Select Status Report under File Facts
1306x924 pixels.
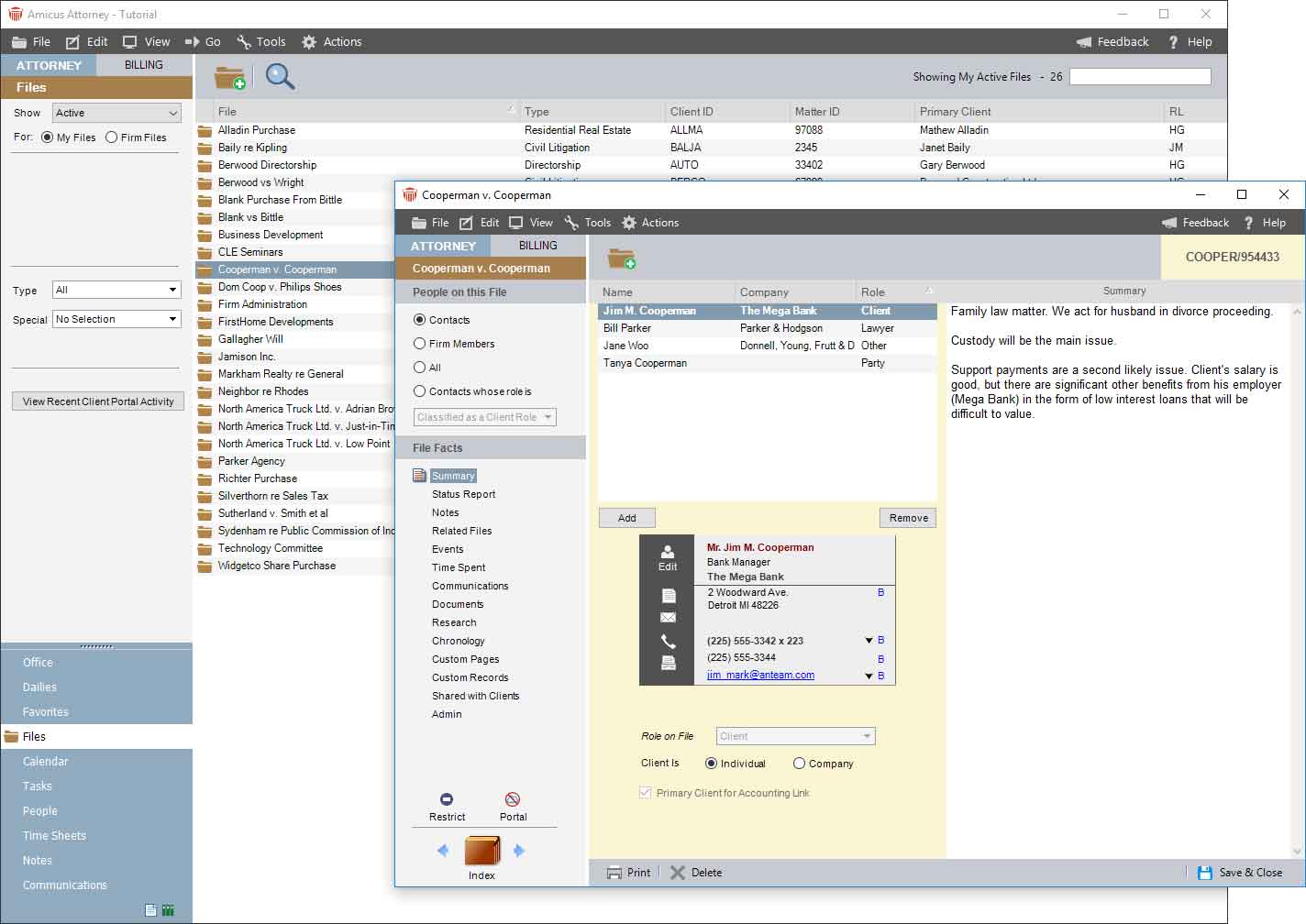coord(463,494)
